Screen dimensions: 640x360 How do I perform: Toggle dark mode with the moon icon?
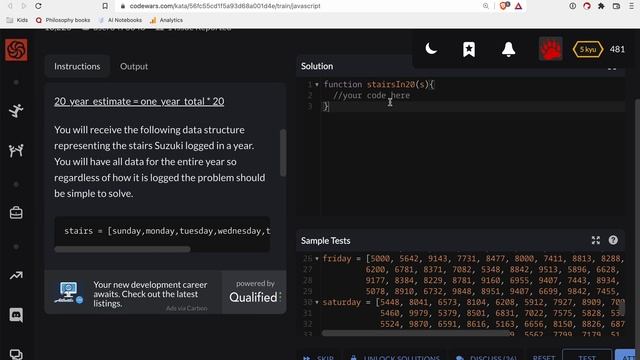431,49
